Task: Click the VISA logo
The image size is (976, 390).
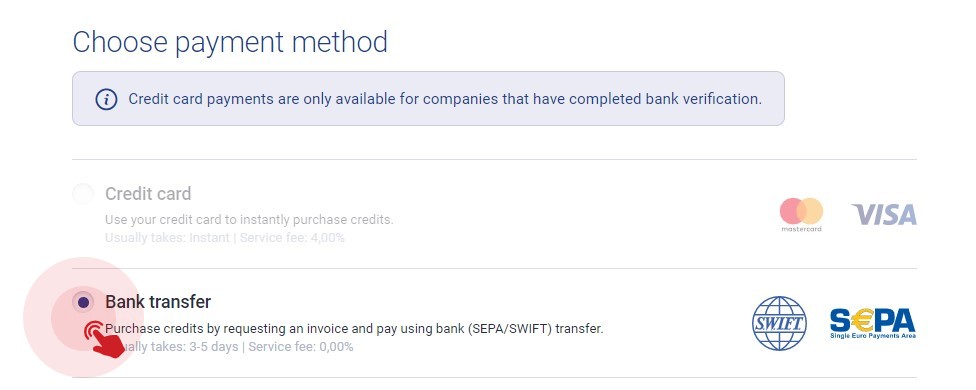Action: (884, 215)
